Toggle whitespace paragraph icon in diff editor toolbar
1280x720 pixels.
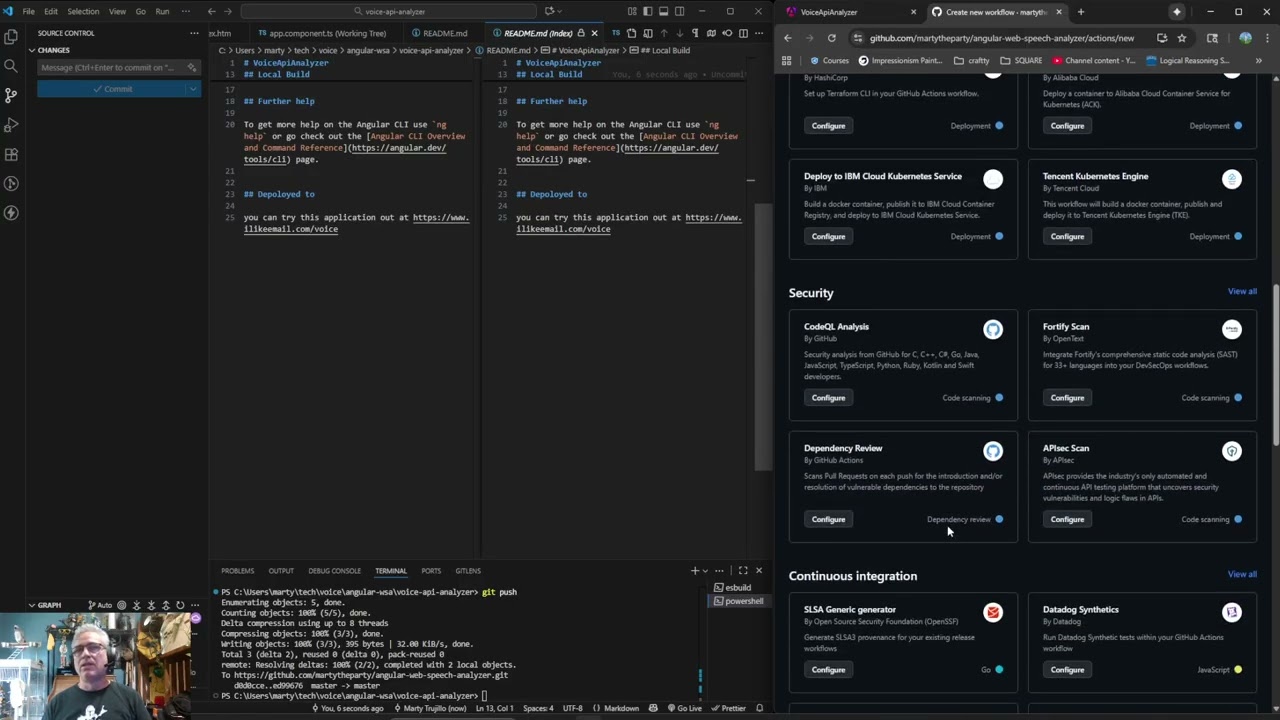click(x=695, y=33)
